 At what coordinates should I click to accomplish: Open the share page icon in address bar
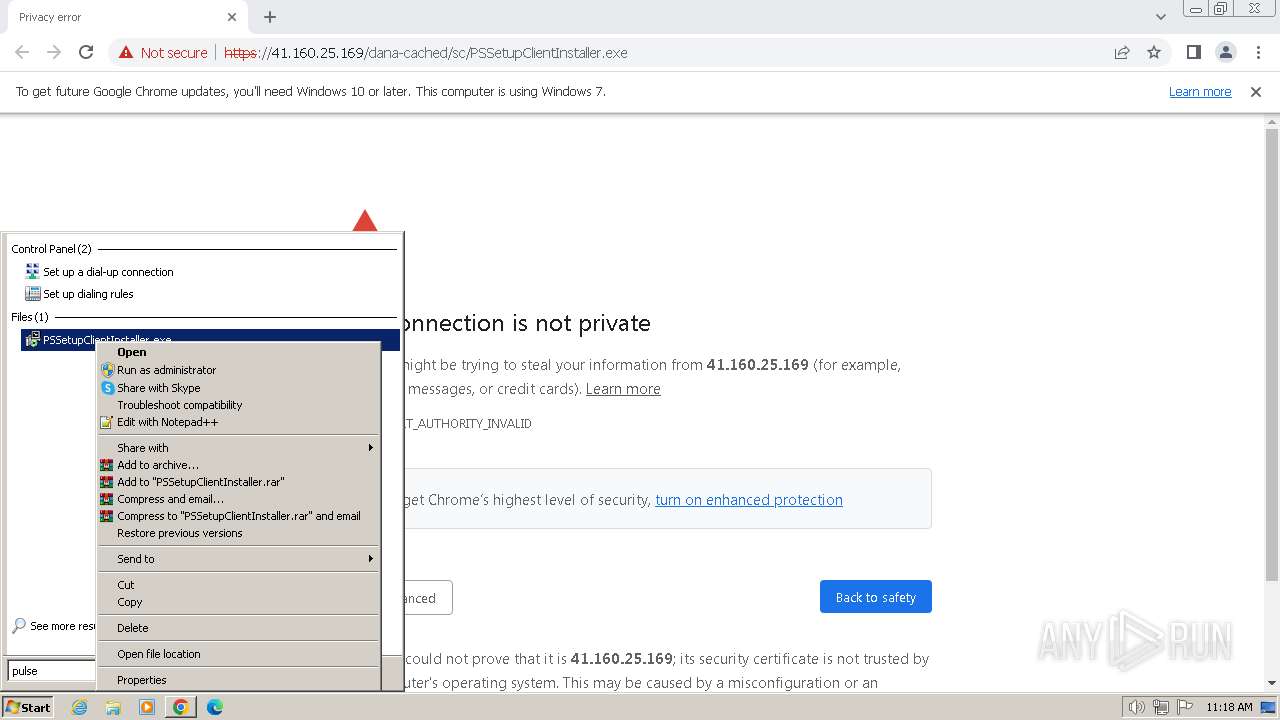[x=1122, y=52]
